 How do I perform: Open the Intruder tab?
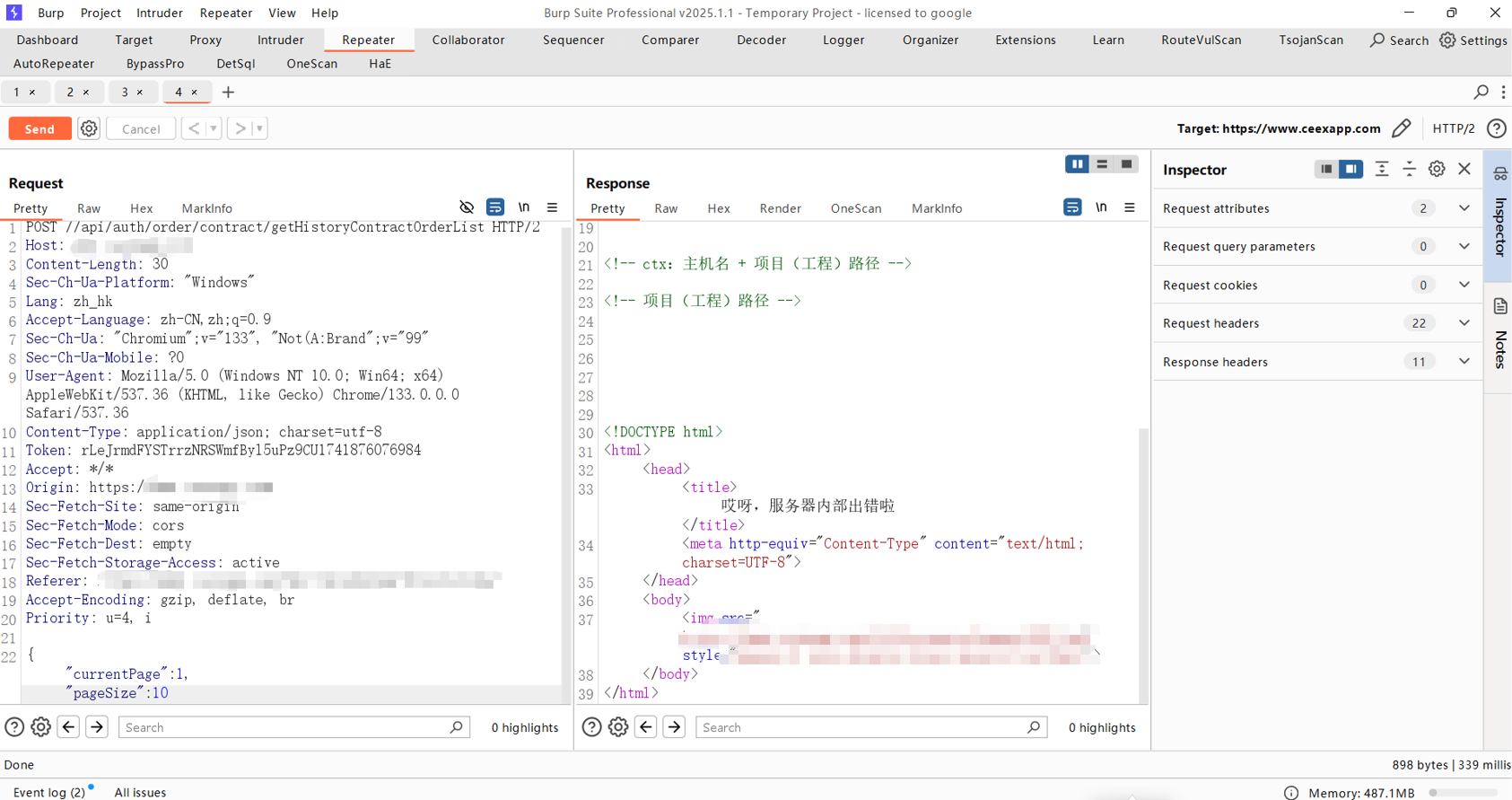coord(280,40)
